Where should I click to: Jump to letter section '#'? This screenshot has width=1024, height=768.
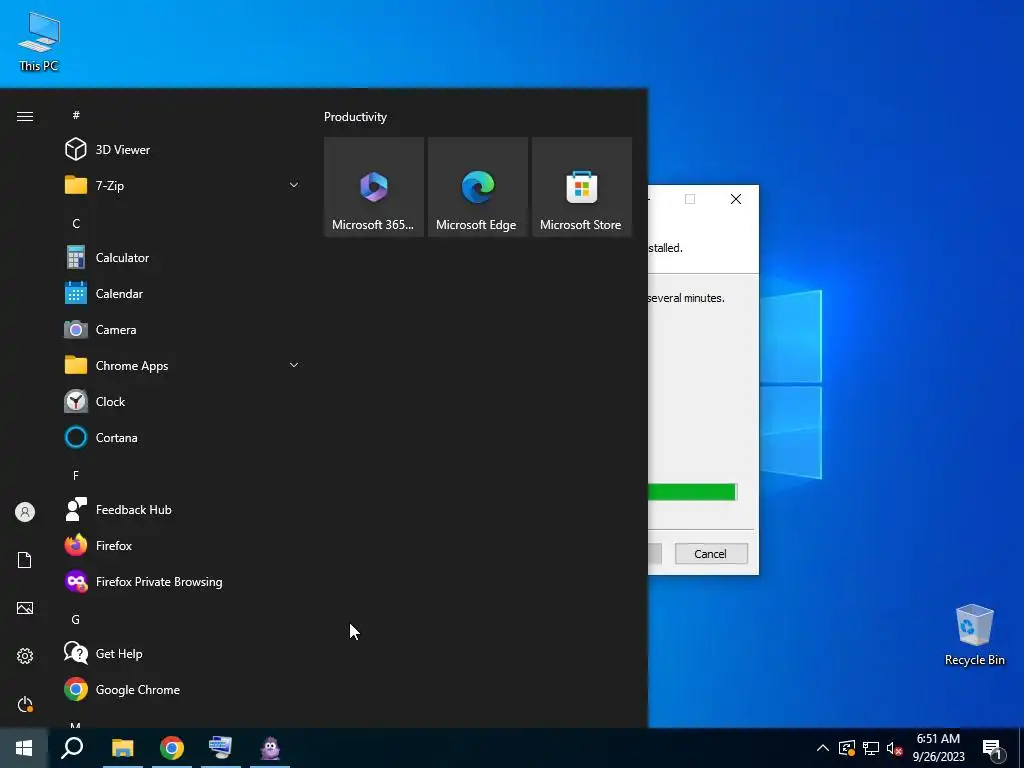(x=76, y=115)
